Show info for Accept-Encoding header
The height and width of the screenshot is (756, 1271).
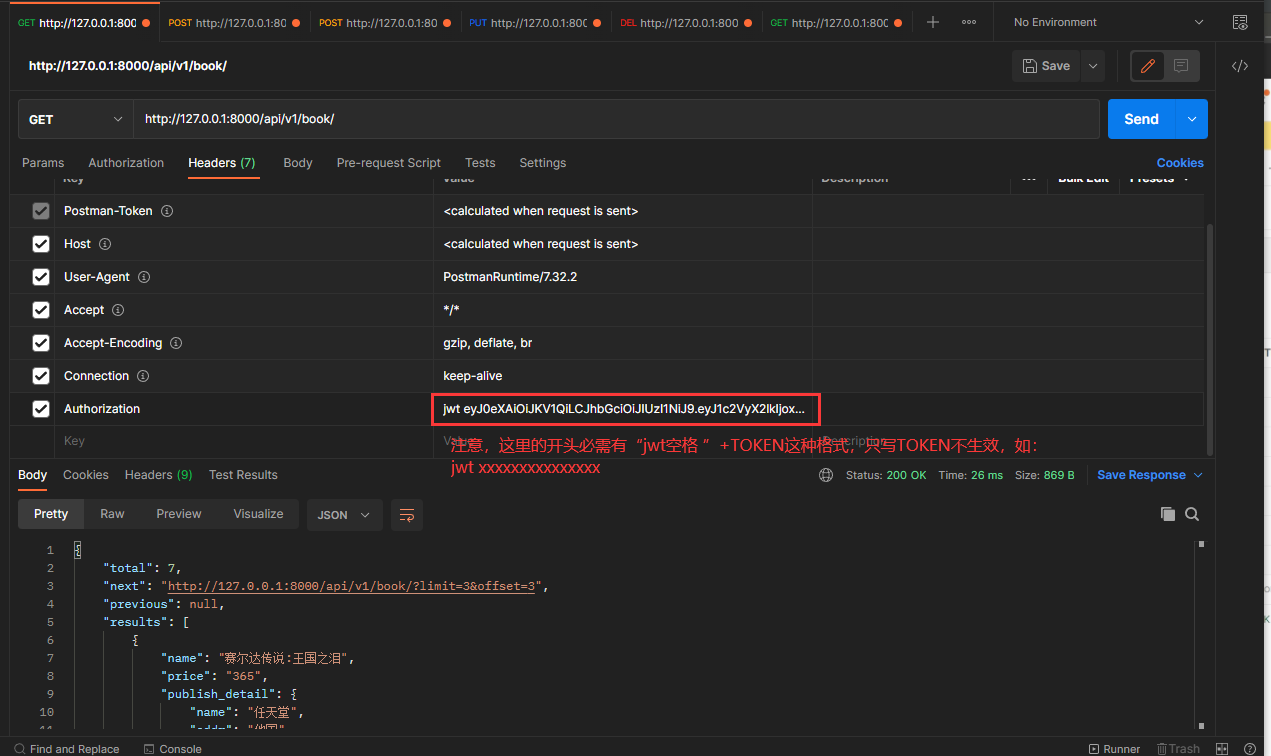(x=176, y=343)
